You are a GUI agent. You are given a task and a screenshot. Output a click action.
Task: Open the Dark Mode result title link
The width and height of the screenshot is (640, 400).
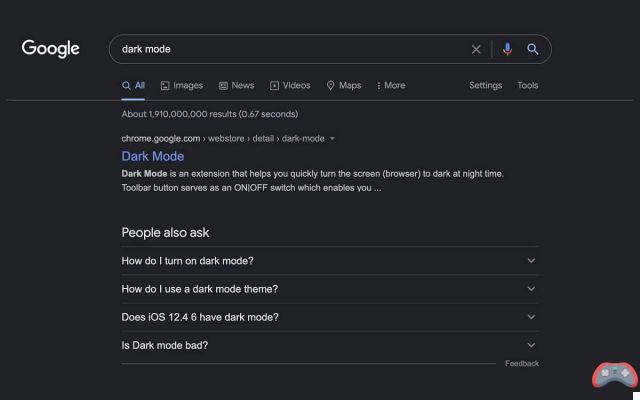pos(153,156)
